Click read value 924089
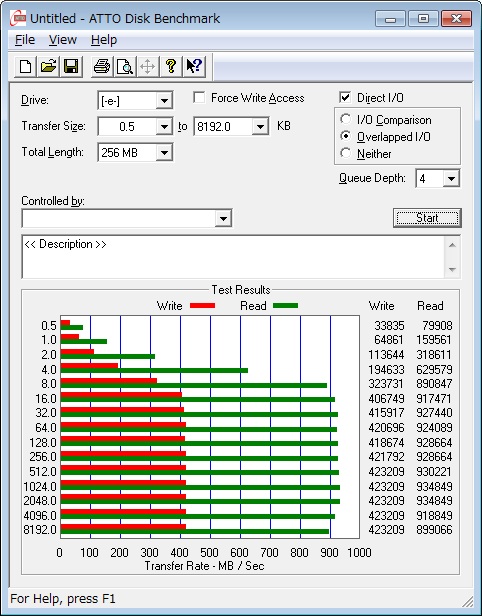Screen dimensions: 482x616 click(434, 427)
